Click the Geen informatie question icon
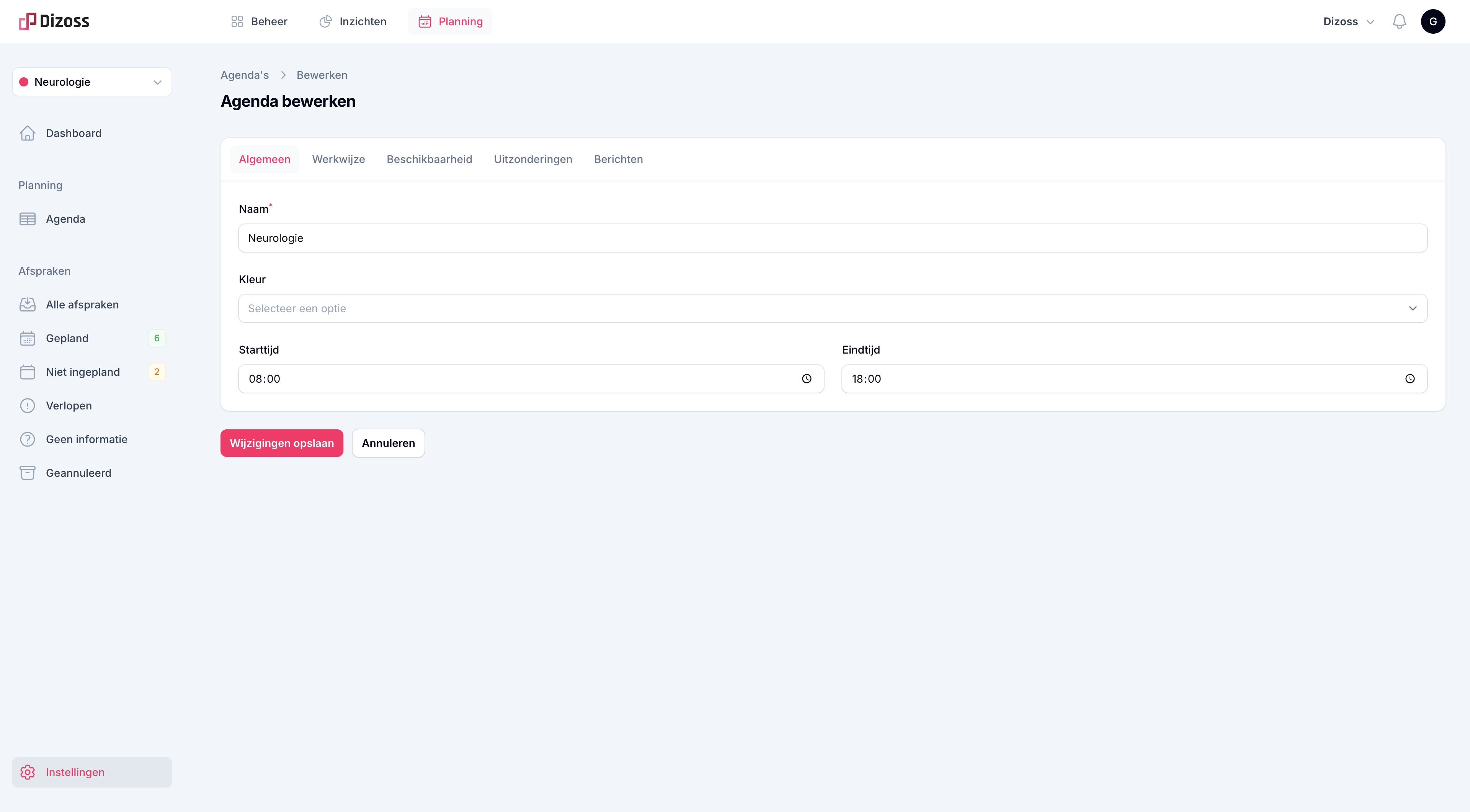Image resolution: width=1470 pixels, height=812 pixels. point(28,439)
